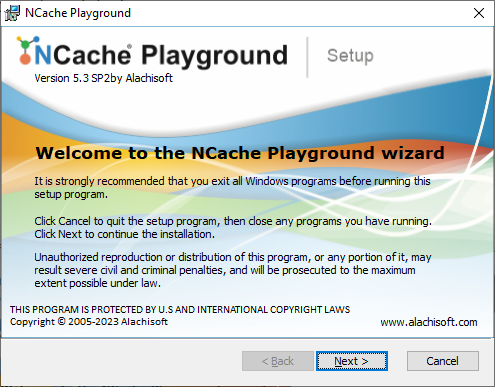
Task: Click the 'Version 5.3 SP2by Alachisoft' text
Action: 103,78
